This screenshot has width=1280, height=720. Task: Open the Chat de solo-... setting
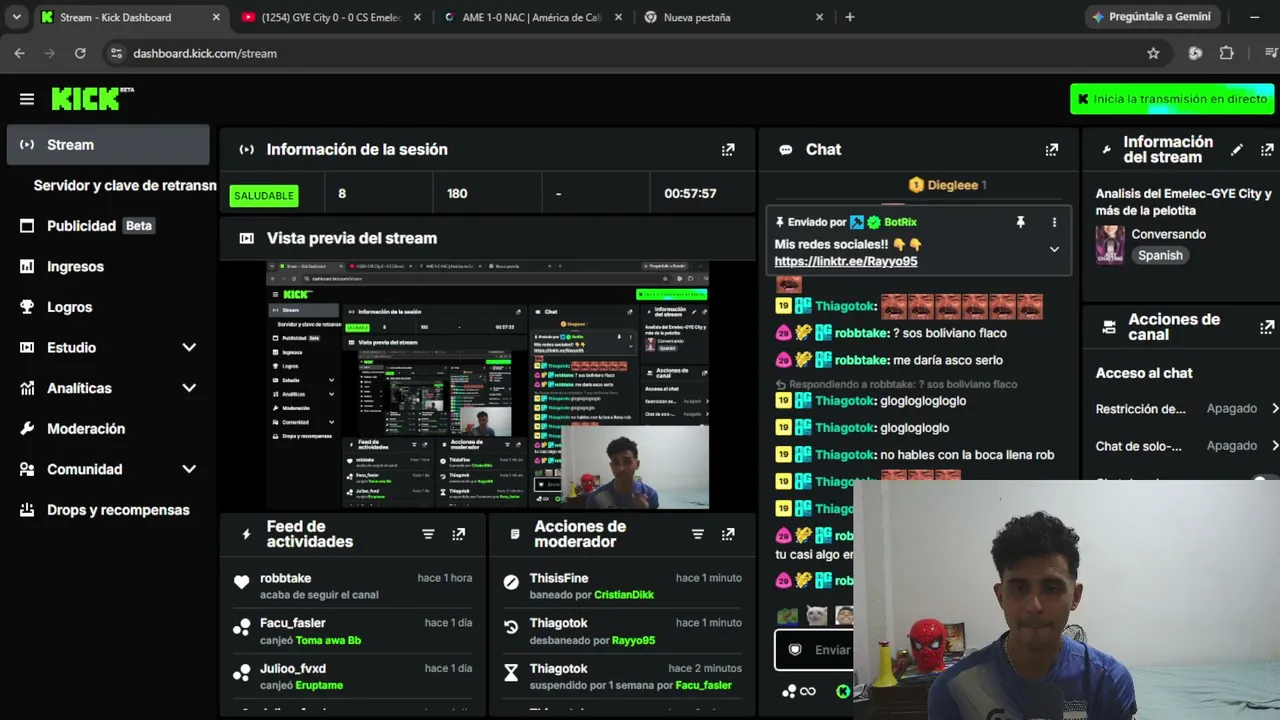[x=1187, y=446]
